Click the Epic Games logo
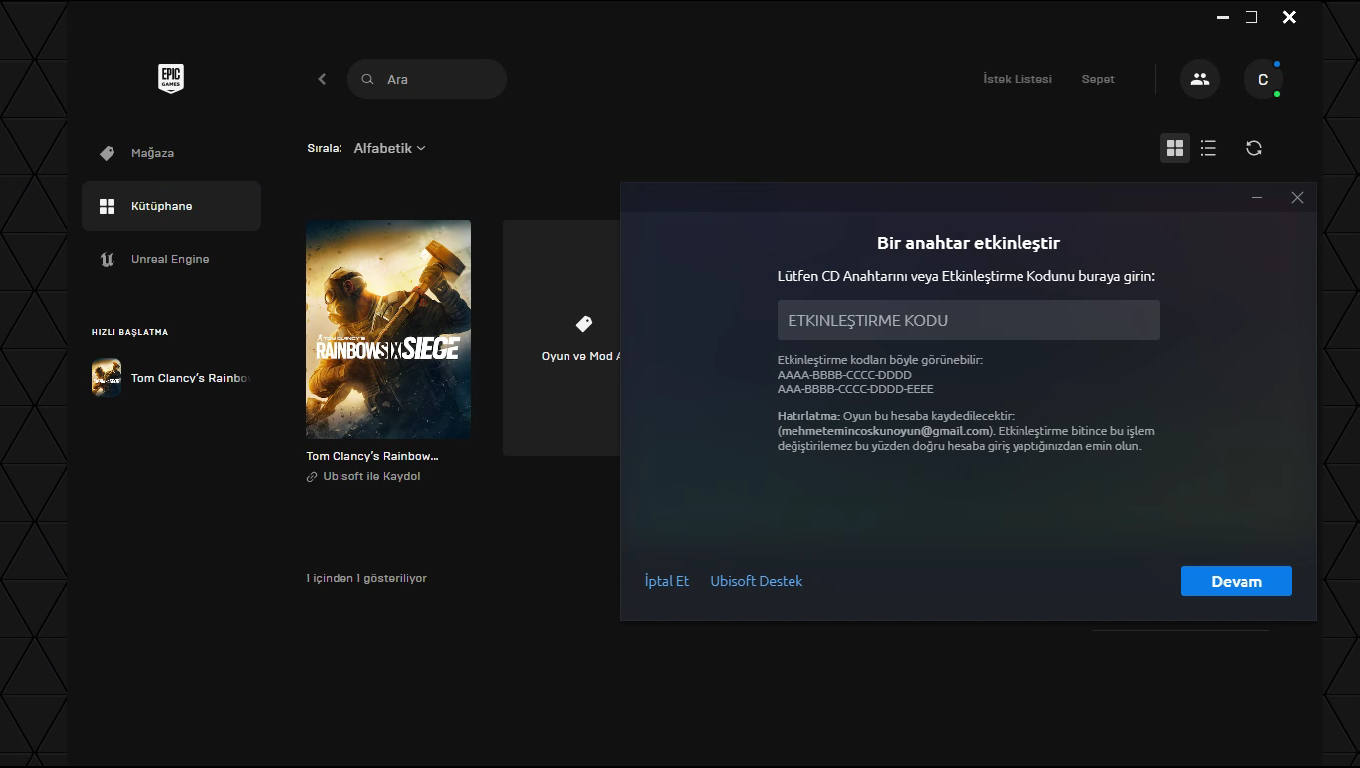Viewport: 1360px width, 768px height. click(x=171, y=79)
